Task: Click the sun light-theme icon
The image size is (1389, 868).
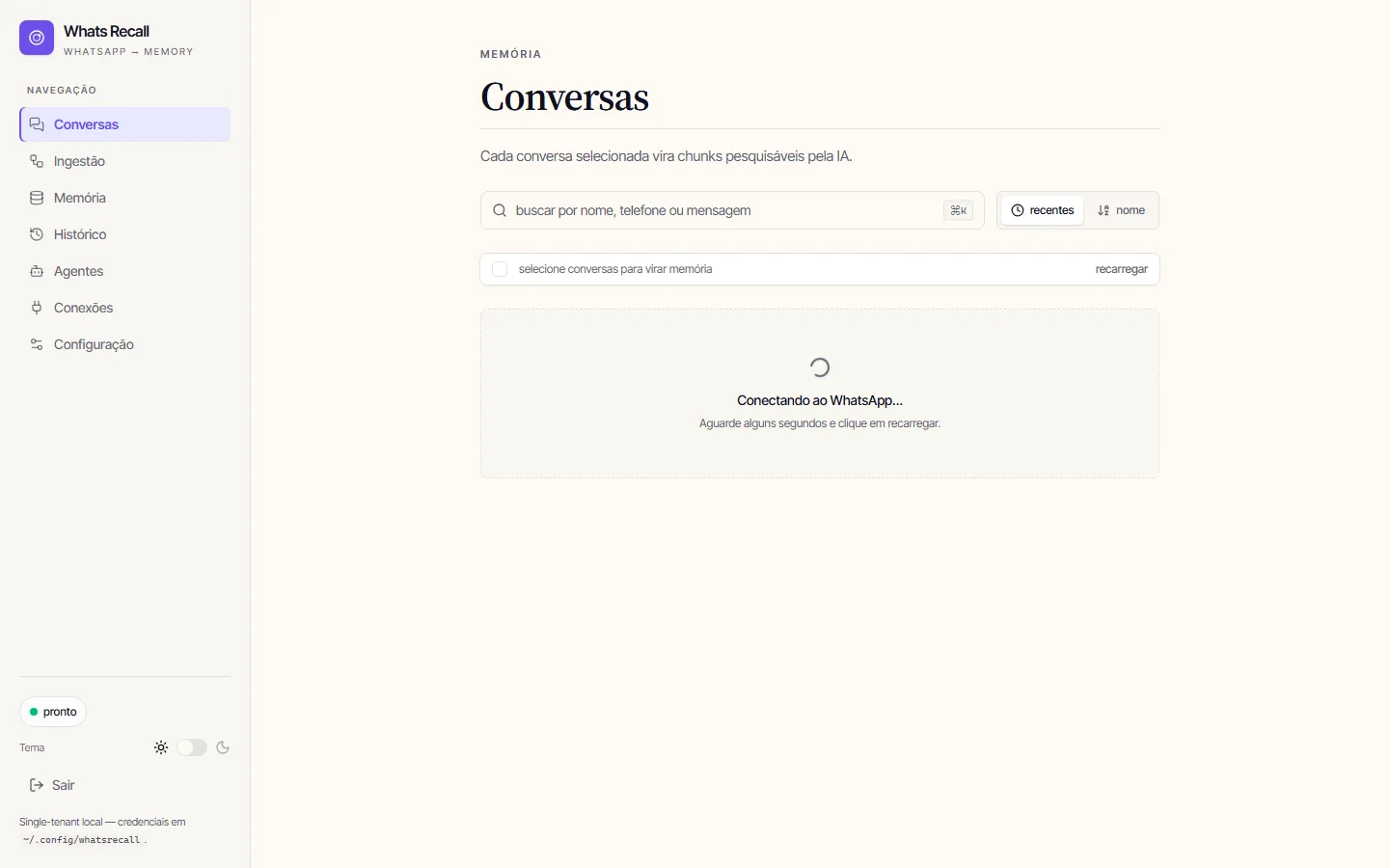Action: click(x=161, y=747)
